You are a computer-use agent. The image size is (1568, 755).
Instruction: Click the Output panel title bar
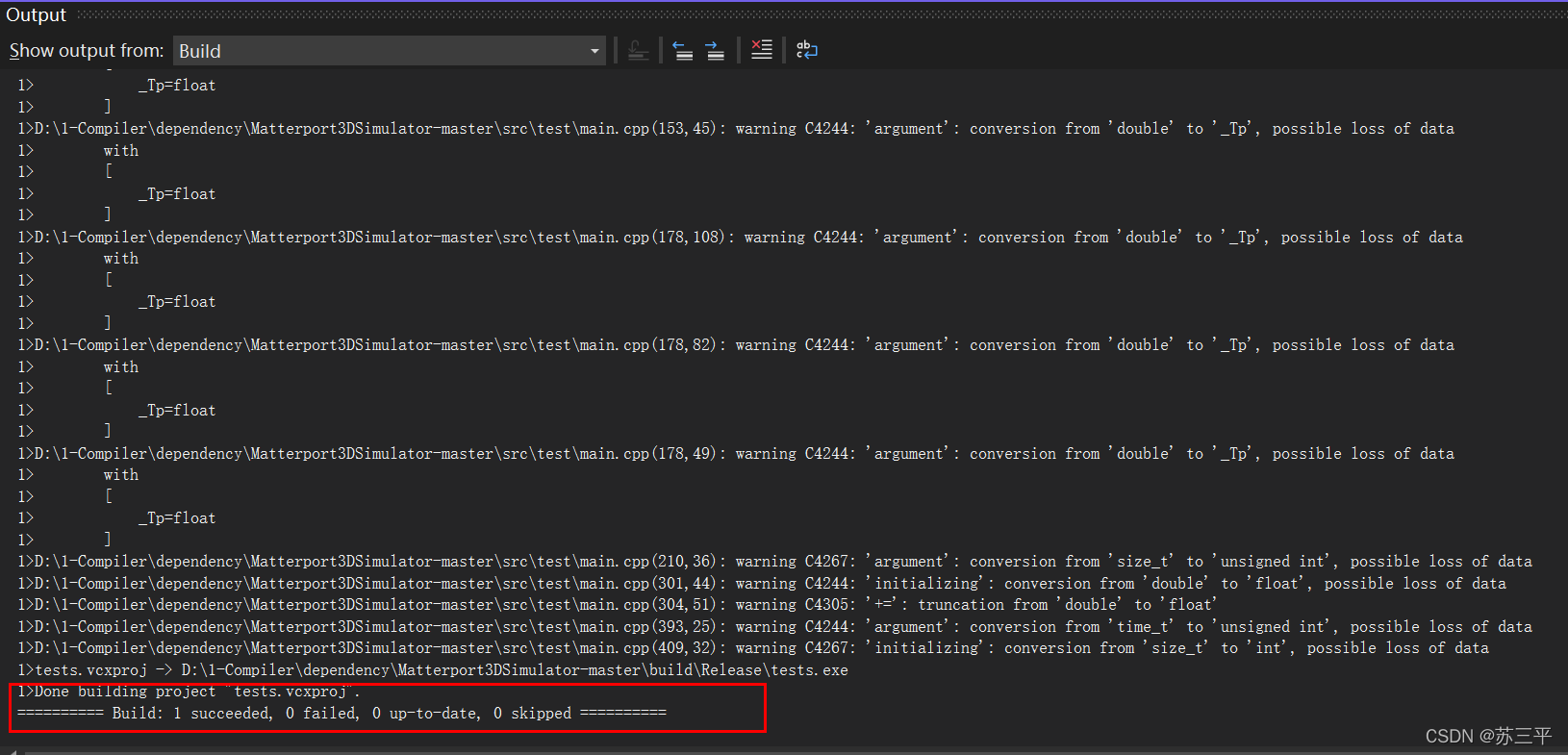click(784, 14)
